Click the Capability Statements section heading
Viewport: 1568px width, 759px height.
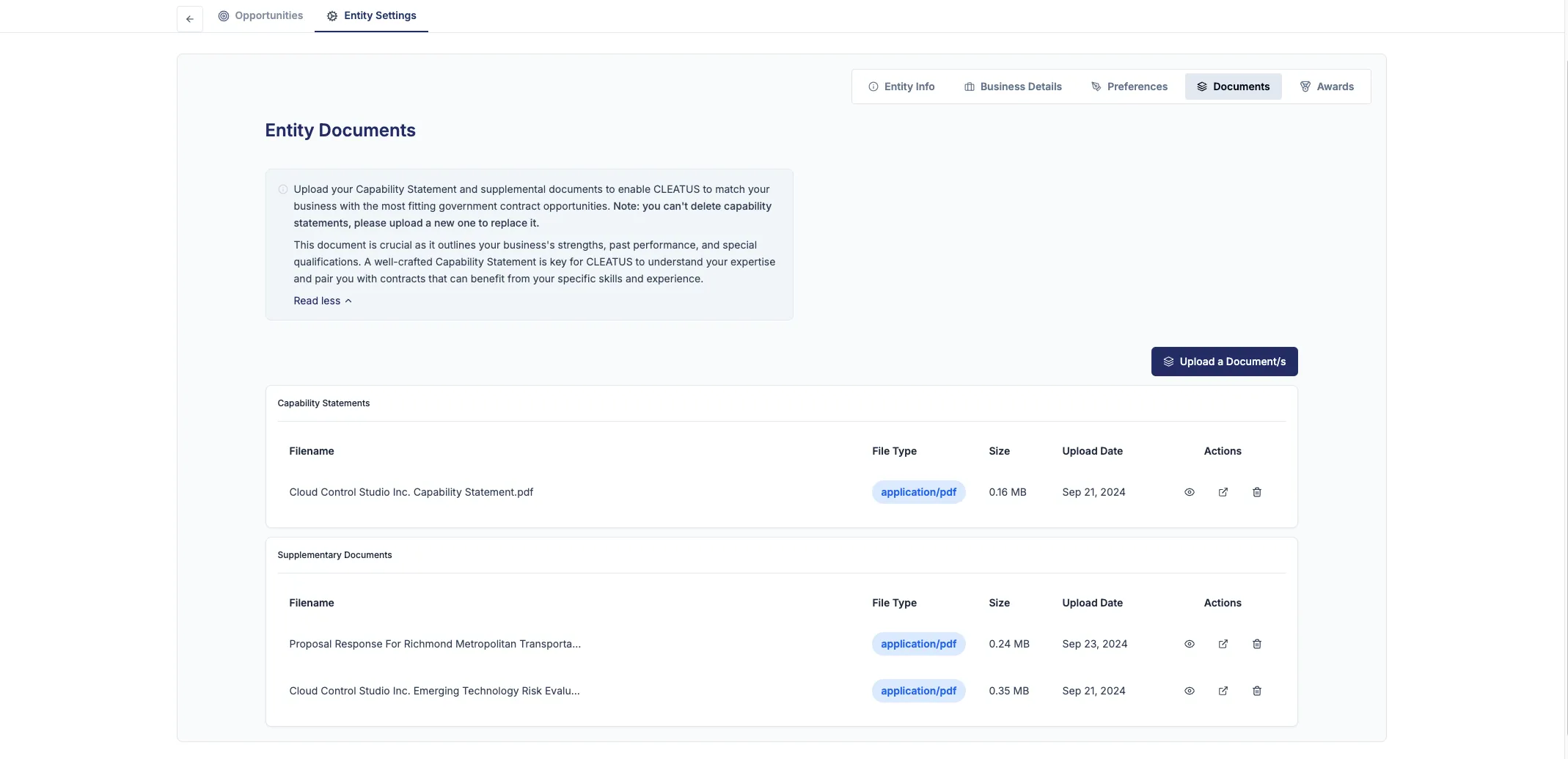click(x=323, y=403)
